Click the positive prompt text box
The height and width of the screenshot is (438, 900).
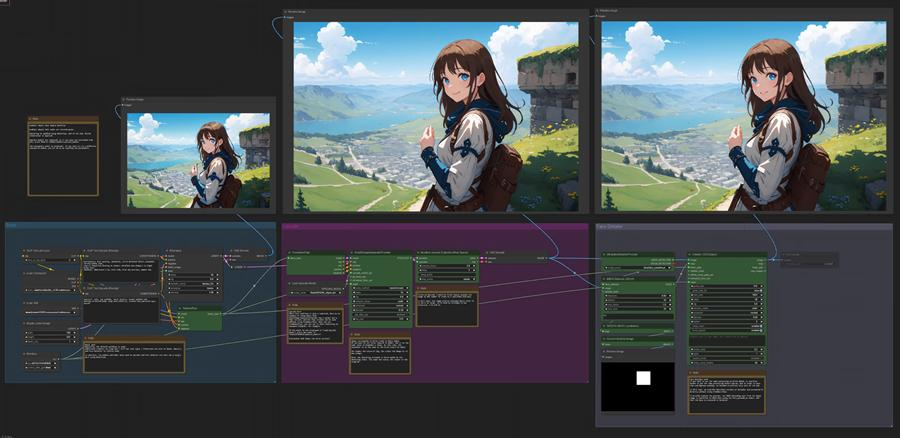click(x=120, y=265)
